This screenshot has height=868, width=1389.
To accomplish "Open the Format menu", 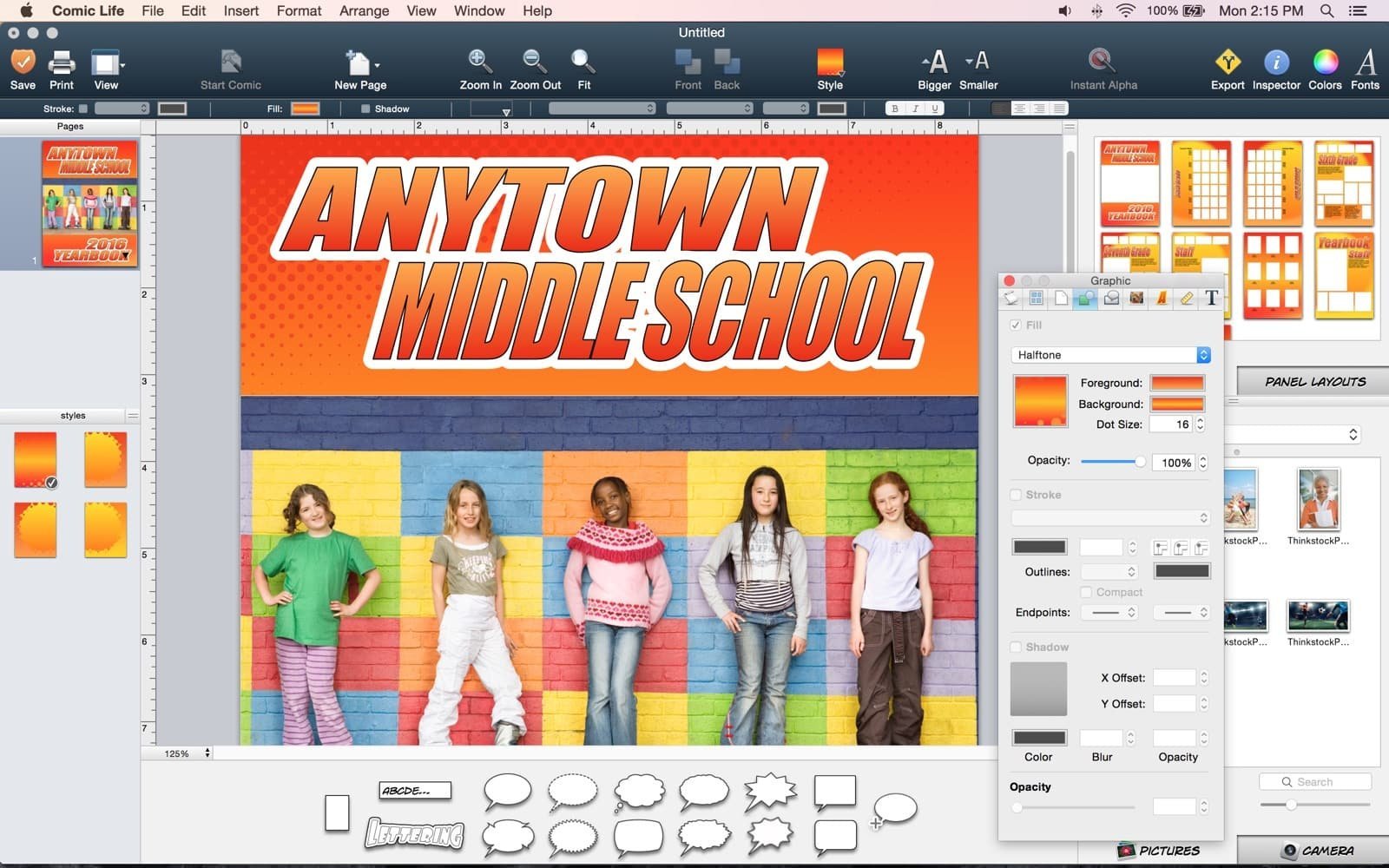I will (299, 10).
